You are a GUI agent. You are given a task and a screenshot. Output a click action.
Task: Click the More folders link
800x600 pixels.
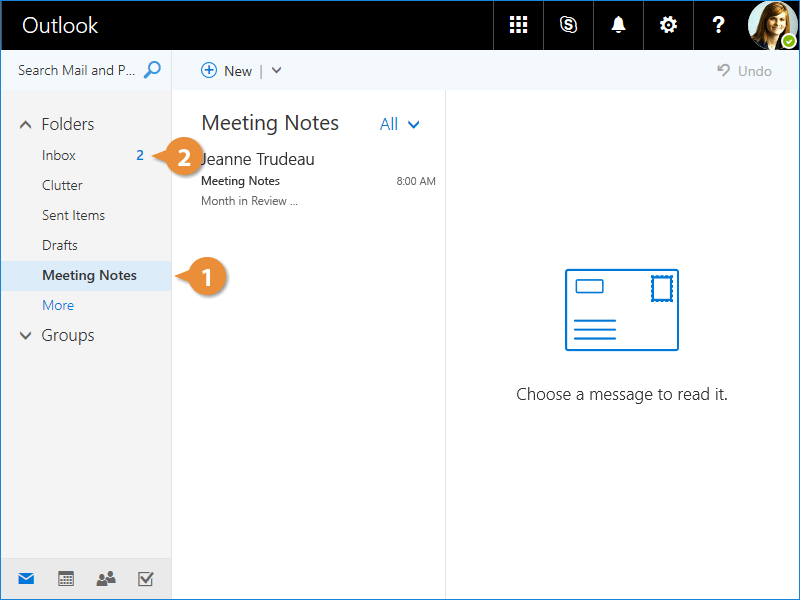[x=58, y=305]
